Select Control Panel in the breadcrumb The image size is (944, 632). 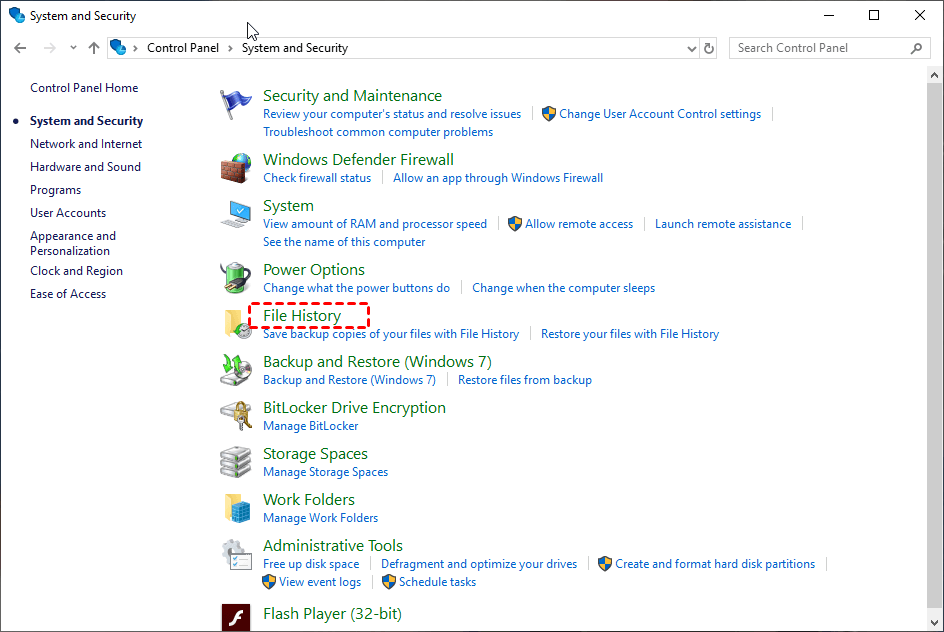coord(182,48)
